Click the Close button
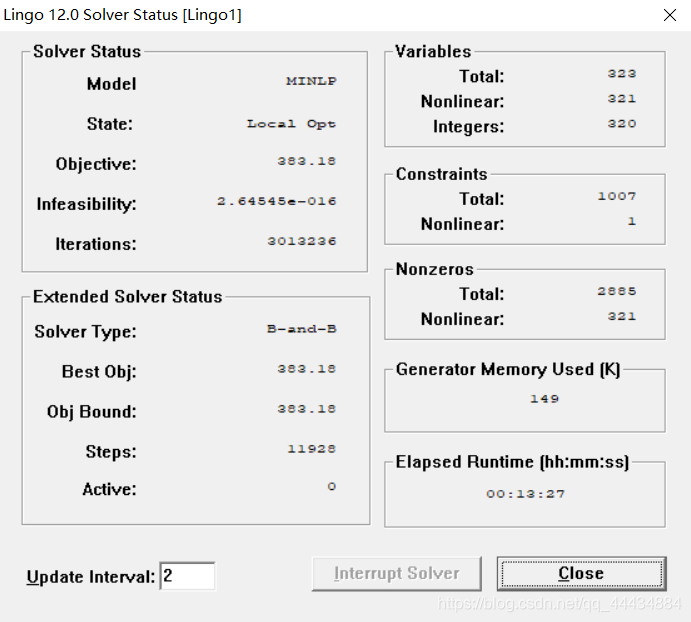Screen dimensions: 691x622 581,574
